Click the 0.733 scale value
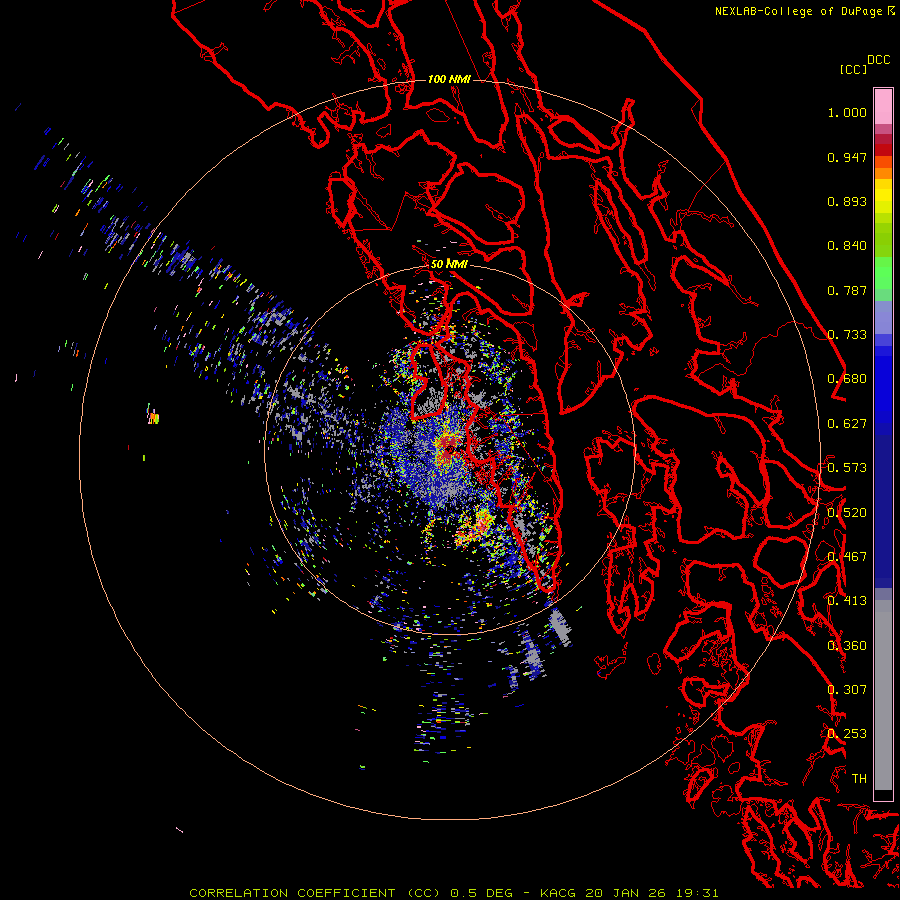Image resolution: width=900 pixels, height=900 pixels. point(847,335)
